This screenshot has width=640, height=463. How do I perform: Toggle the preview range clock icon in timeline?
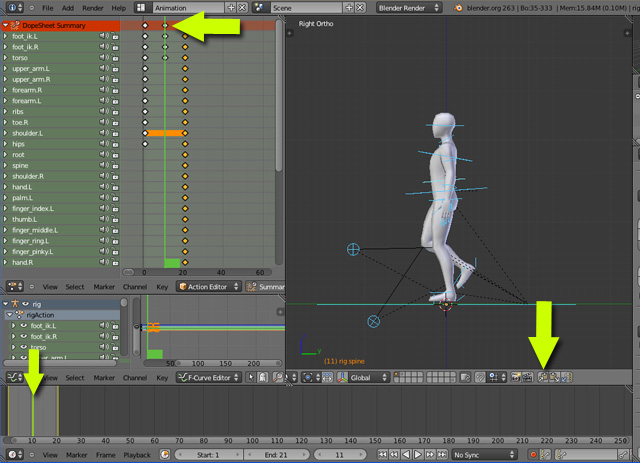point(164,454)
